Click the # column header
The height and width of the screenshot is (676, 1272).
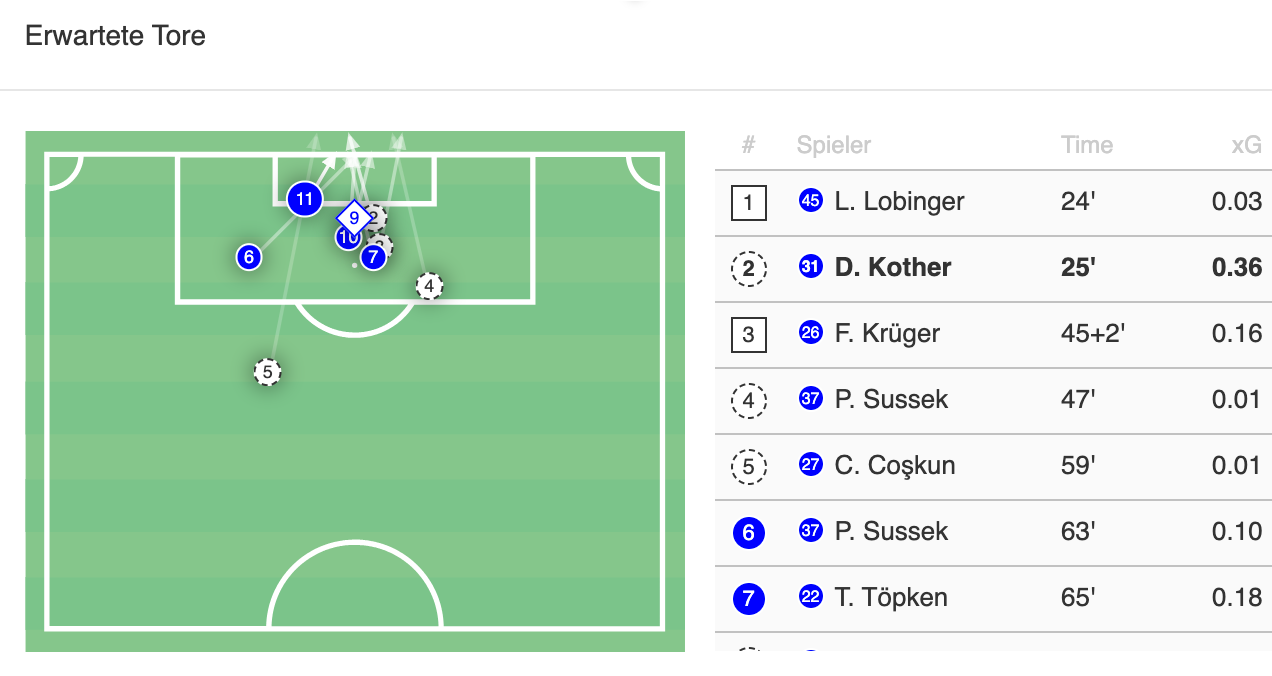[748, 145]
